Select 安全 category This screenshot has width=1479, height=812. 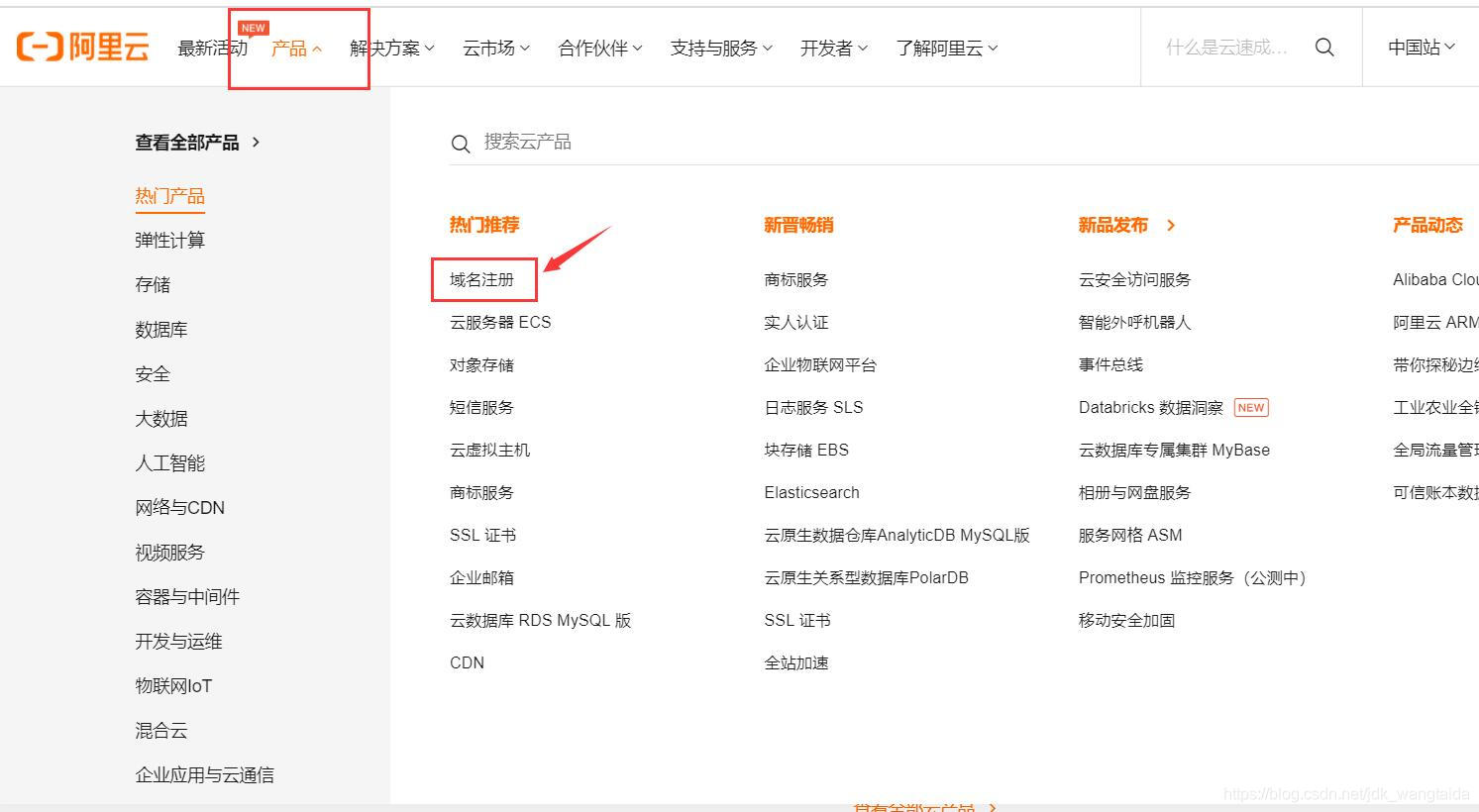click(153, 373)
